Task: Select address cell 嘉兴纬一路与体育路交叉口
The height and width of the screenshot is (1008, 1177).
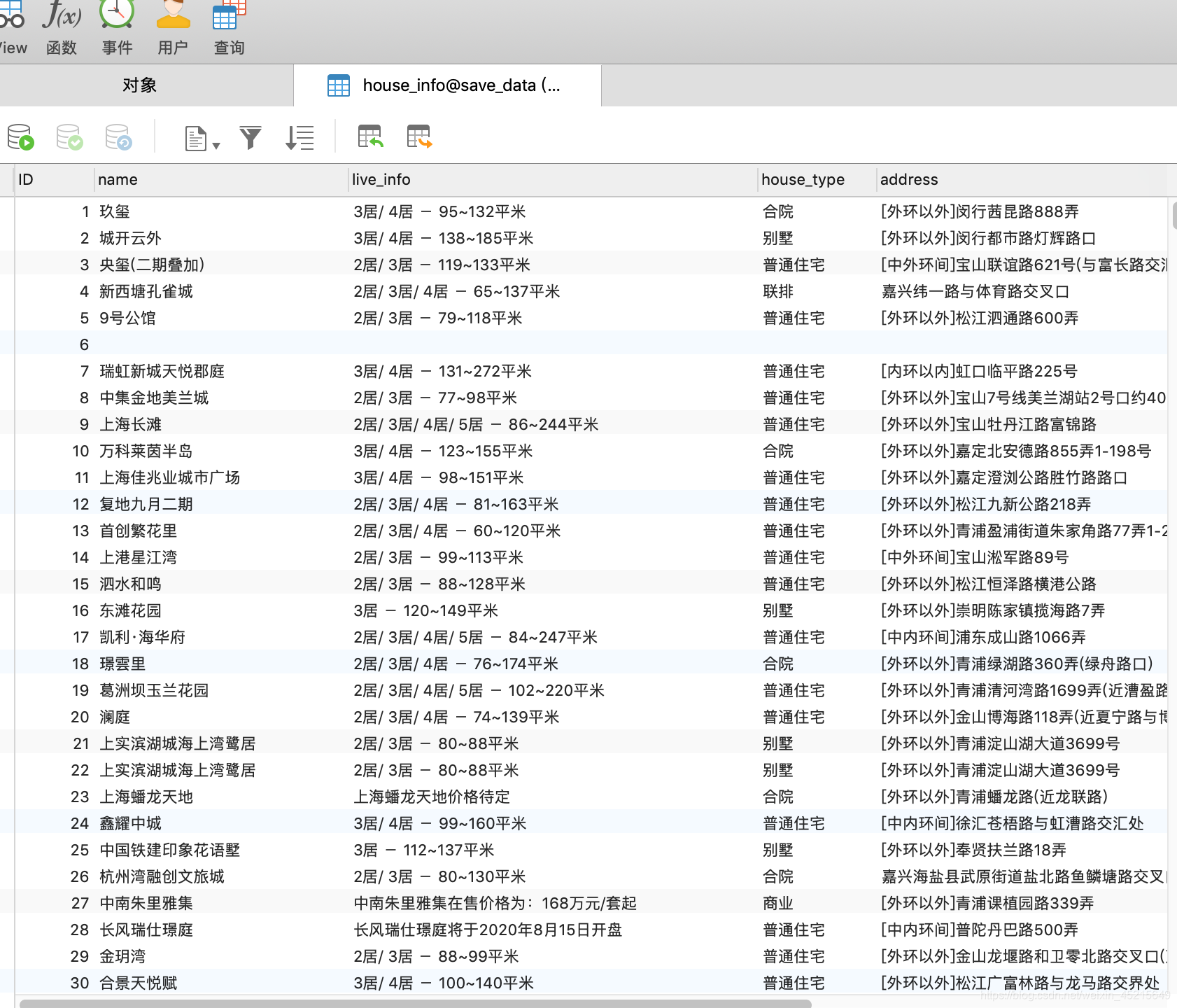Action: pos(975,291)
